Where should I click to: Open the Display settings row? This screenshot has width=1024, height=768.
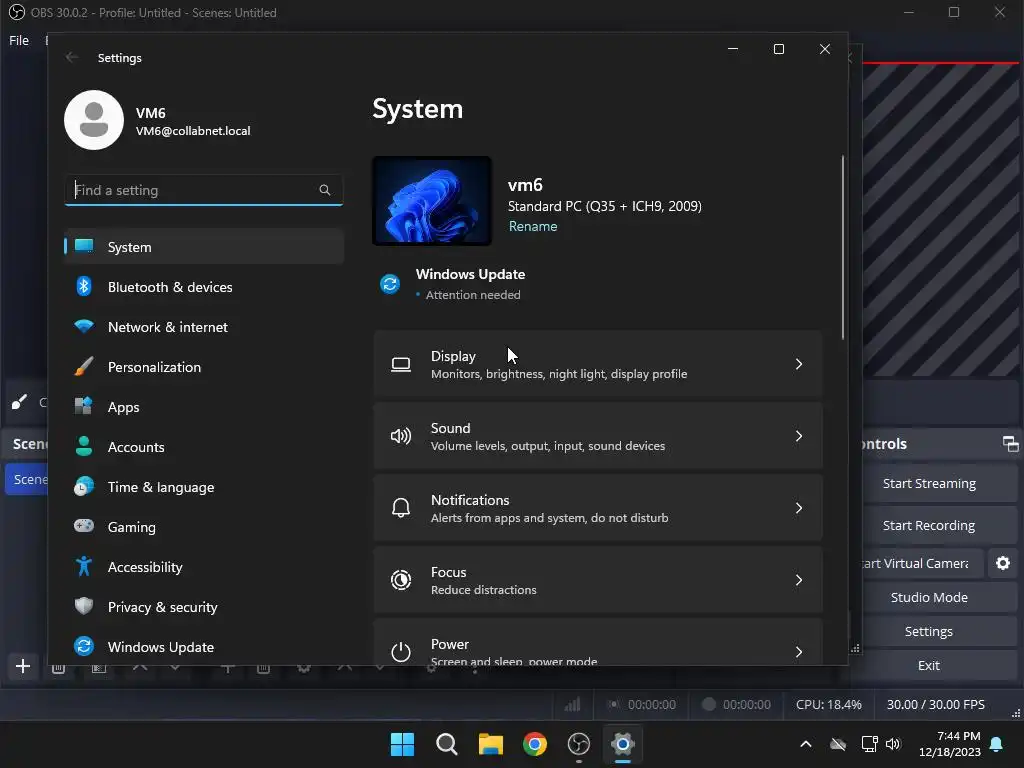pos(598,364)
